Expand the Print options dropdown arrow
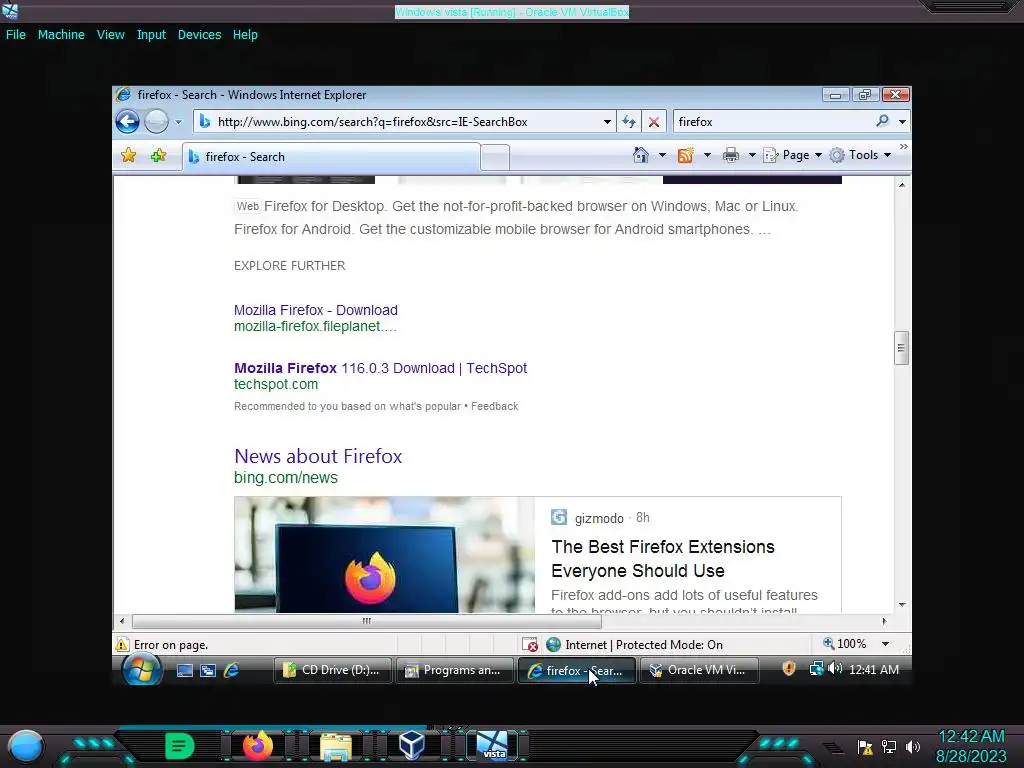The height and width of the screenshot is (768, 1024). click(752, 155)
